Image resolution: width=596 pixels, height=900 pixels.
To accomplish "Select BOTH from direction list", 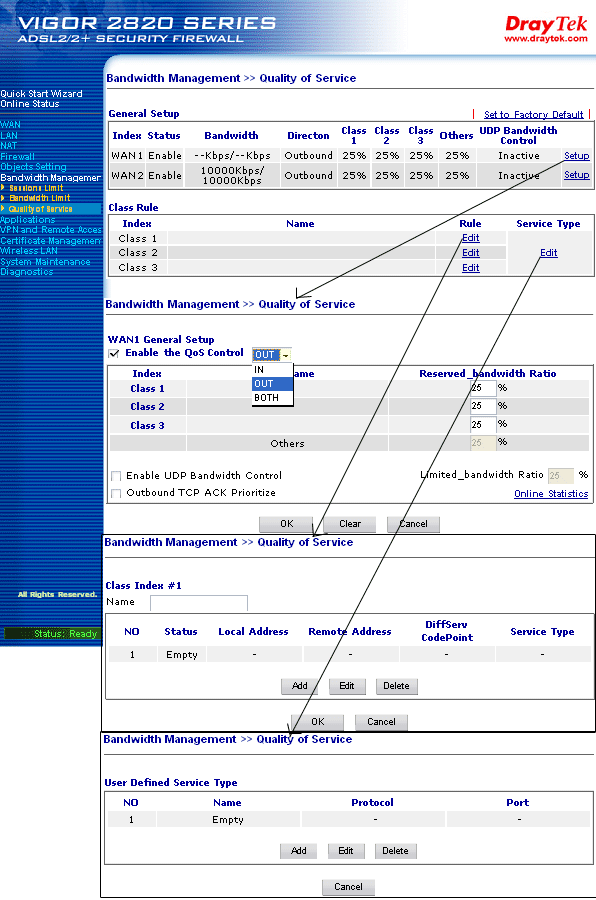I will 272,397.
